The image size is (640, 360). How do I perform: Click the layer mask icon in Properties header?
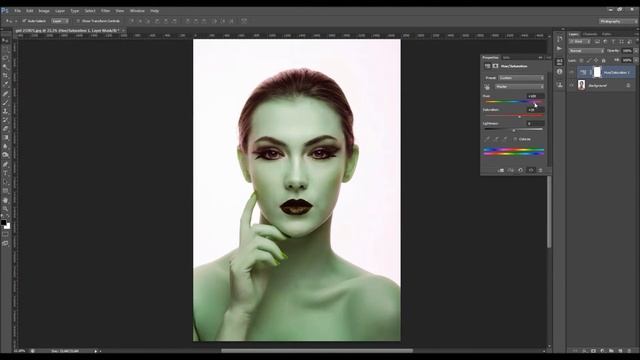click(x=496, y=66)
